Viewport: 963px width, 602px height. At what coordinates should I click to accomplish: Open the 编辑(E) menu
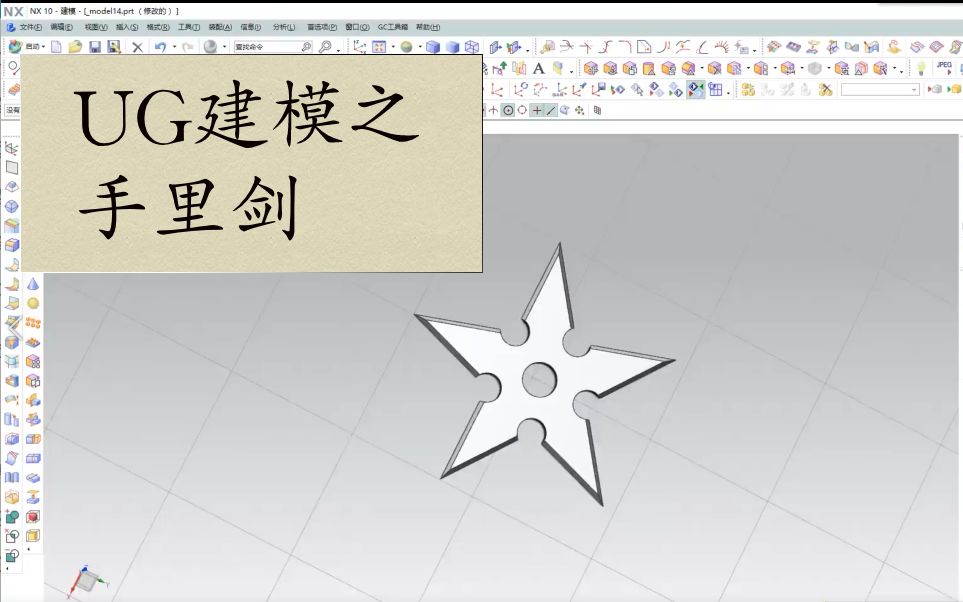(x=61, y=27)
